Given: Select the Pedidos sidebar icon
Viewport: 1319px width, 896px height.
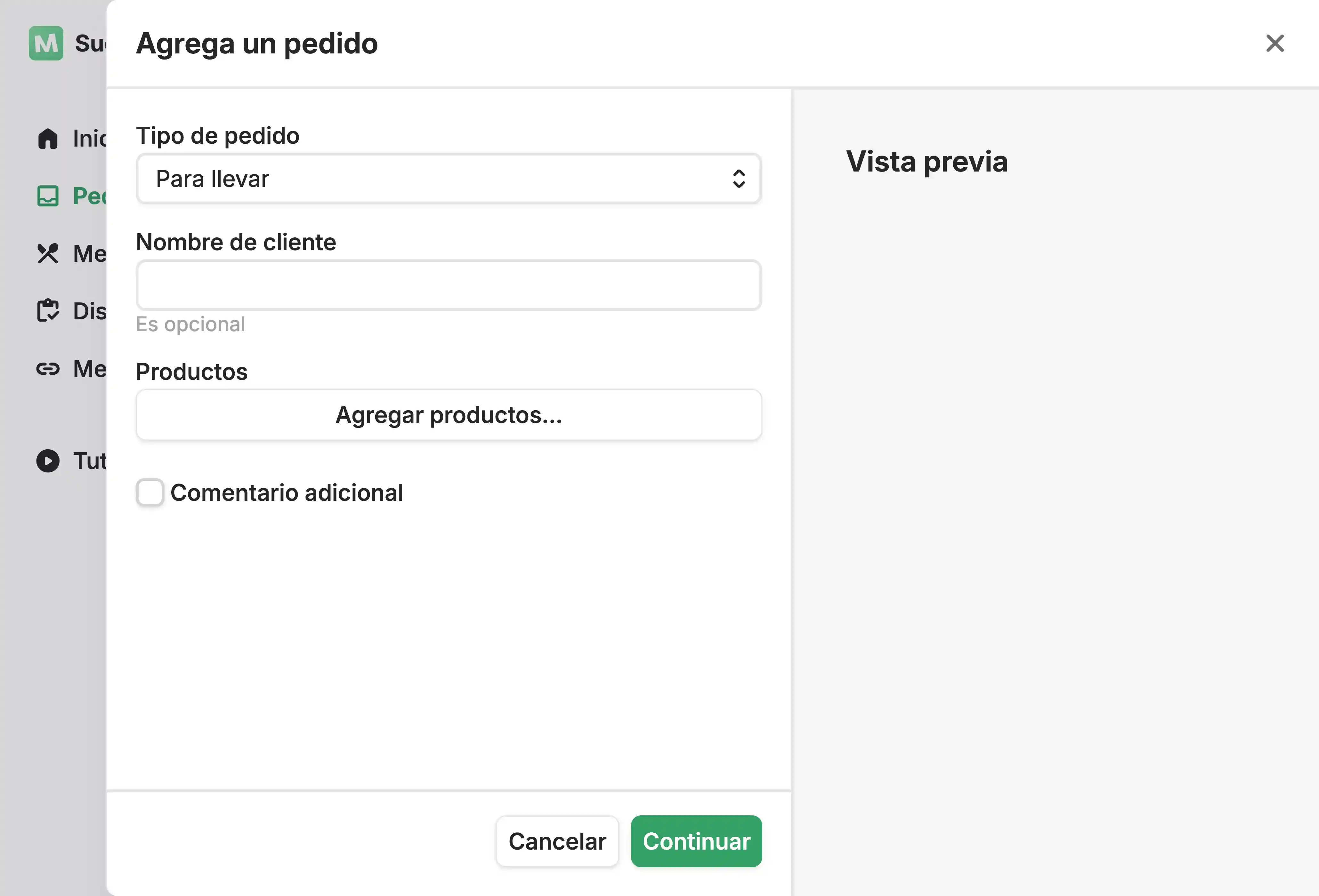Looking at the screenshot, I should pos(48,196).
